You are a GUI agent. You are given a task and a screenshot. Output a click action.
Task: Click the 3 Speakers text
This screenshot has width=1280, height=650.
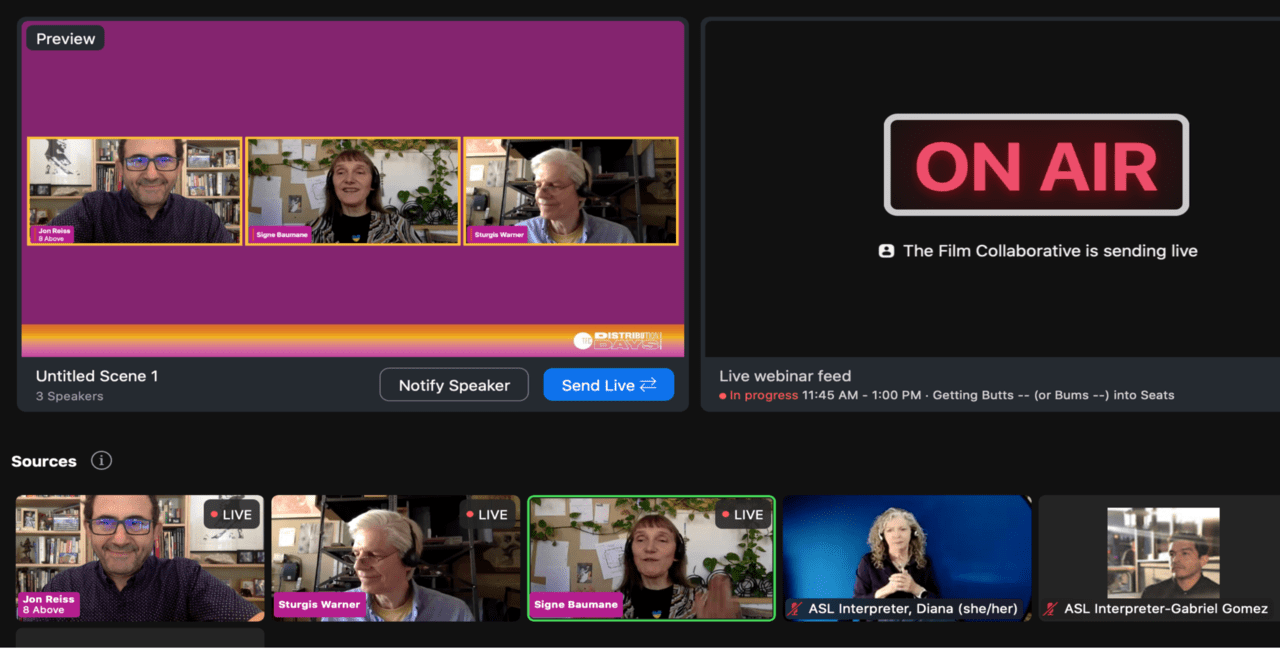pyautogui.click(x=70, y=396)
